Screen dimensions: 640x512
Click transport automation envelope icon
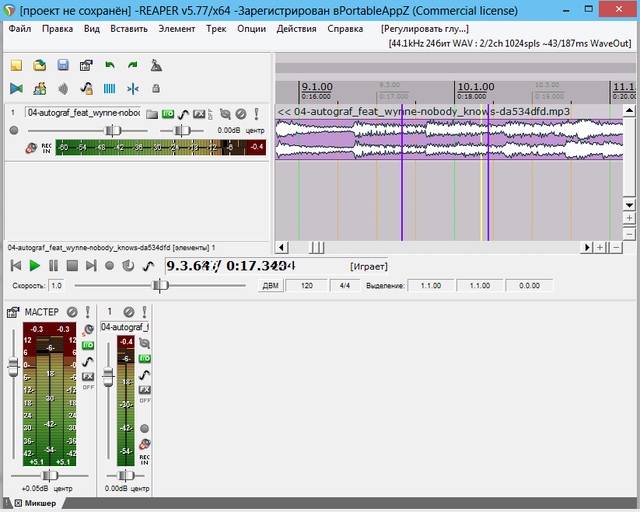pyautogui.click(x=148, y=266)
